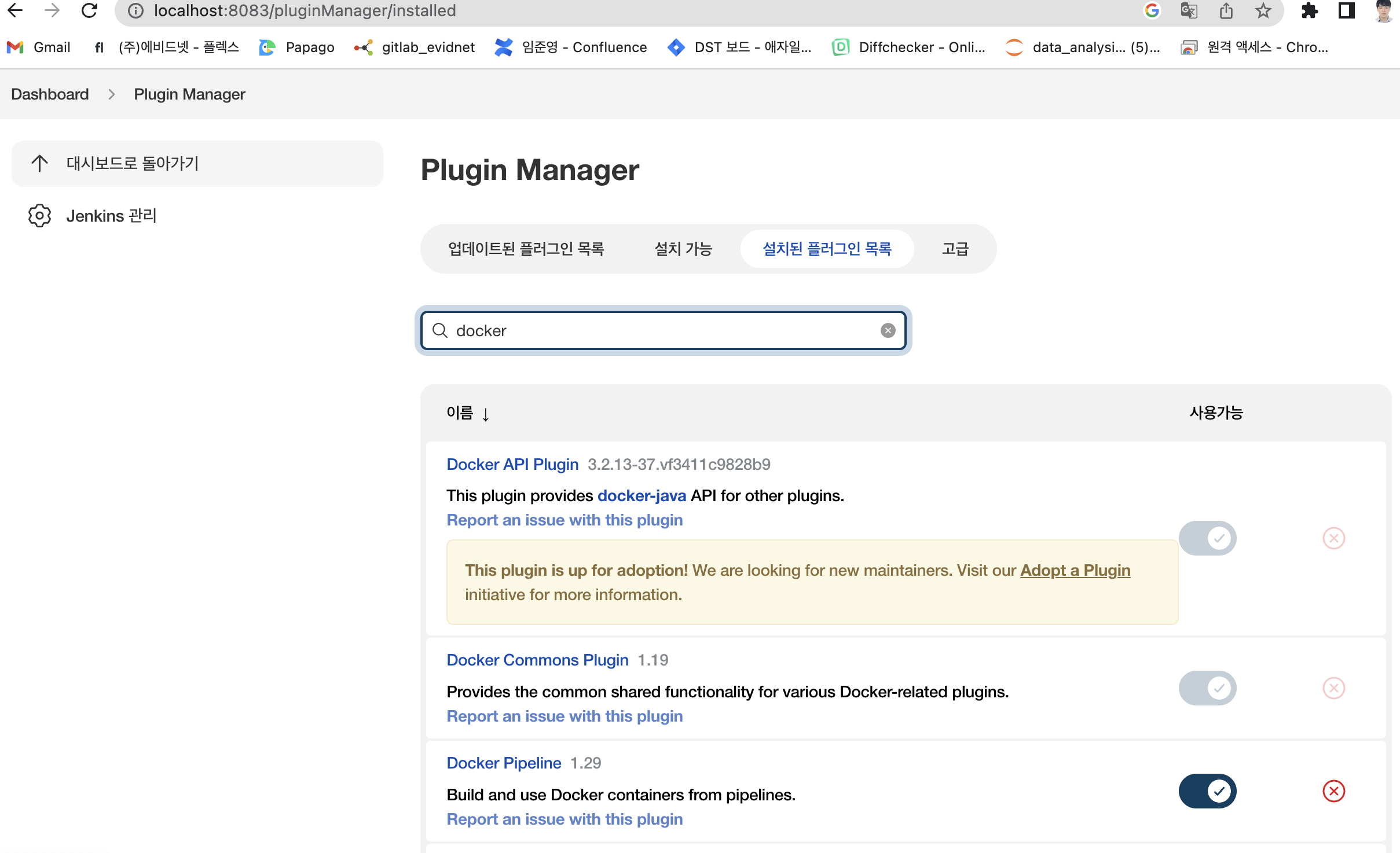Open the Google Translate icon in address bar
Viewport: 1400px width, 853px height.
pos(1189,10)
